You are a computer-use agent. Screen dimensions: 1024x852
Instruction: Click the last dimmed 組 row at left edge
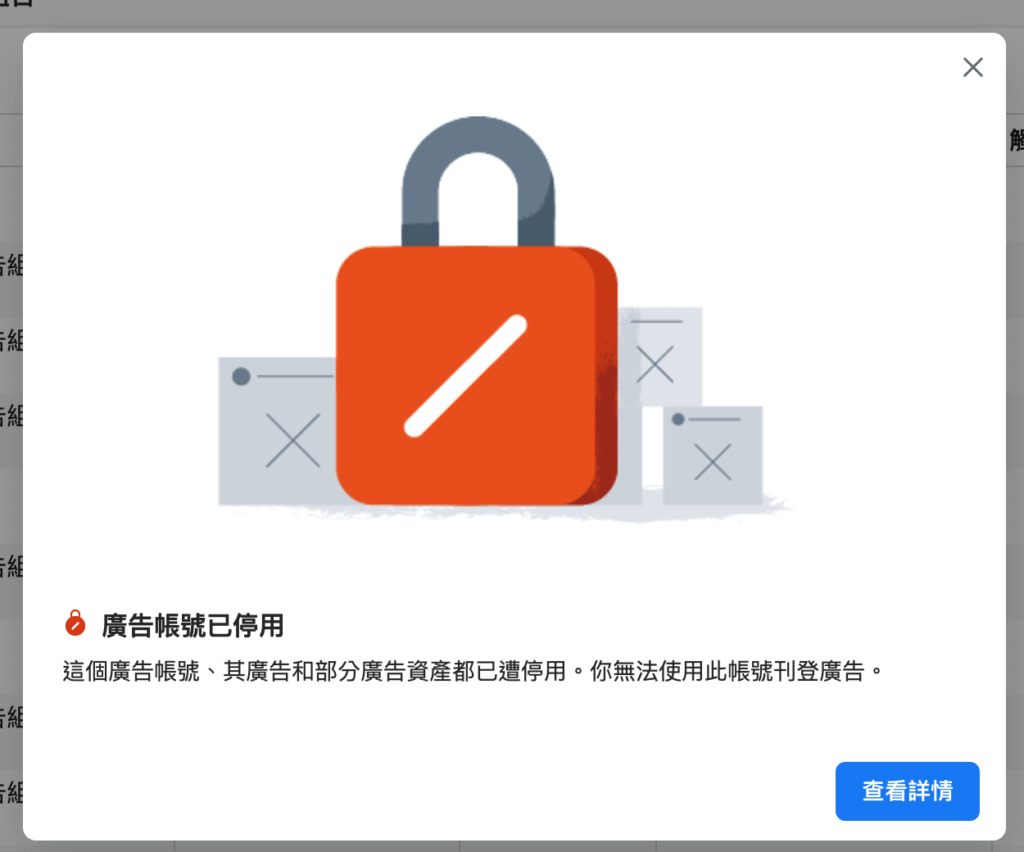(x=11, y=792)
